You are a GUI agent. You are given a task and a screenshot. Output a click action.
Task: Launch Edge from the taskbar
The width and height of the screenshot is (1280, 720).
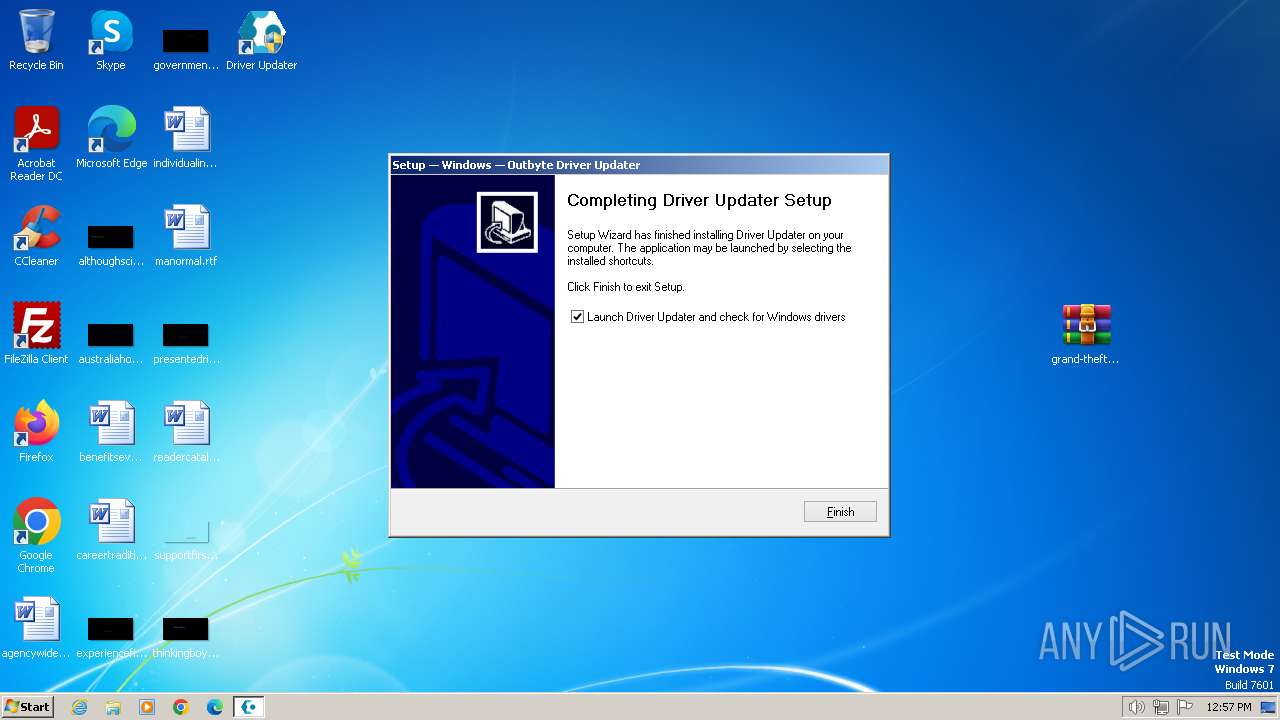pyautogui.click(x=215, y=707)
